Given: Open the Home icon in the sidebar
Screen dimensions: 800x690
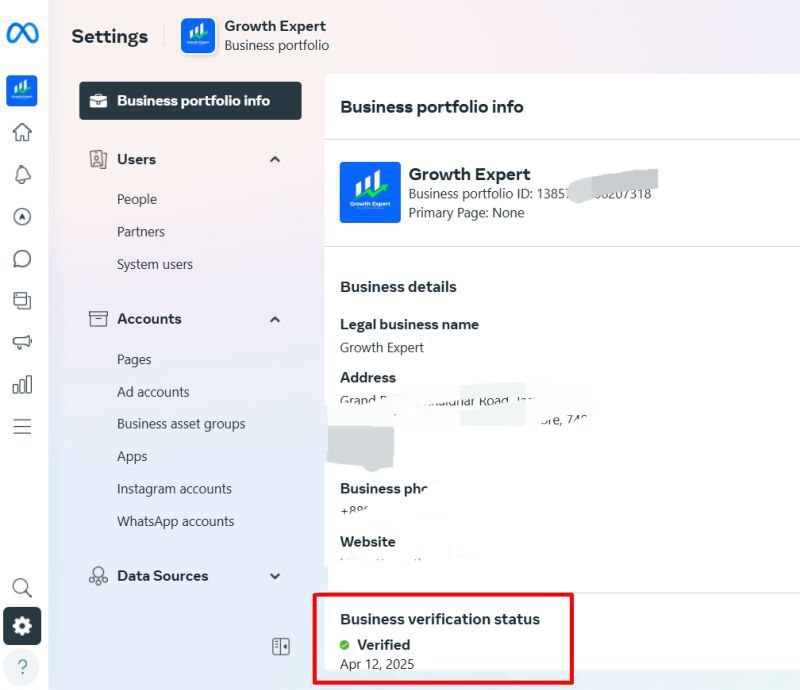Looking at the screenshot, I should (x=22, y=132).
